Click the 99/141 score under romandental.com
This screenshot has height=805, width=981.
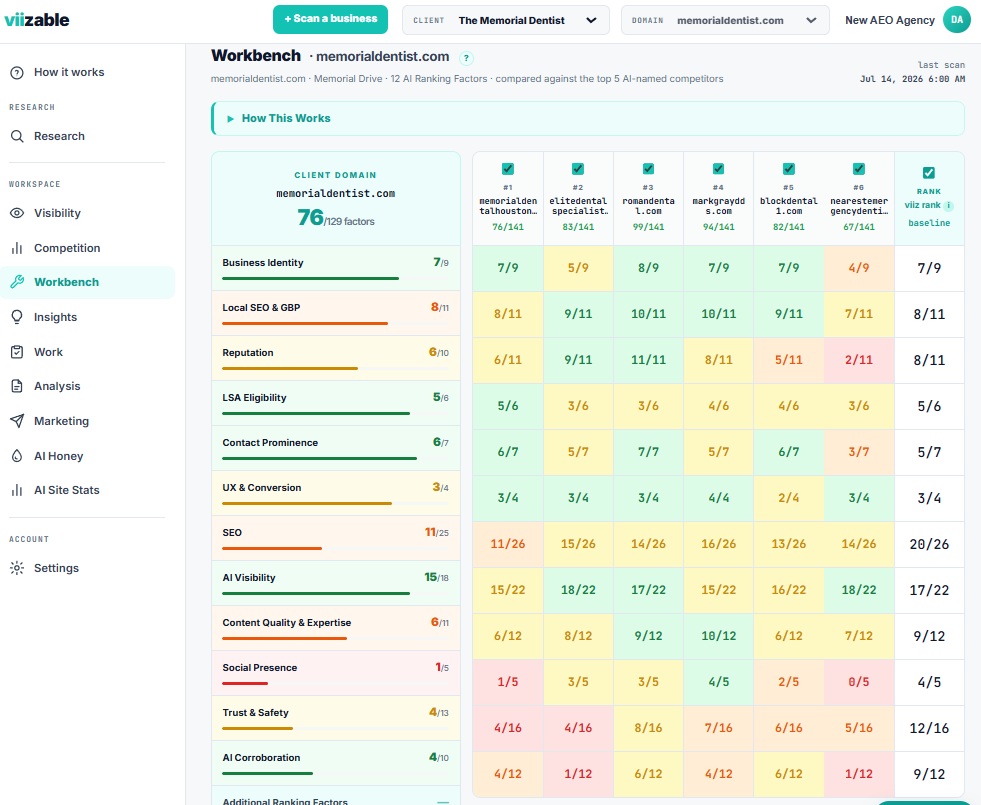click(x=648, y=227)
